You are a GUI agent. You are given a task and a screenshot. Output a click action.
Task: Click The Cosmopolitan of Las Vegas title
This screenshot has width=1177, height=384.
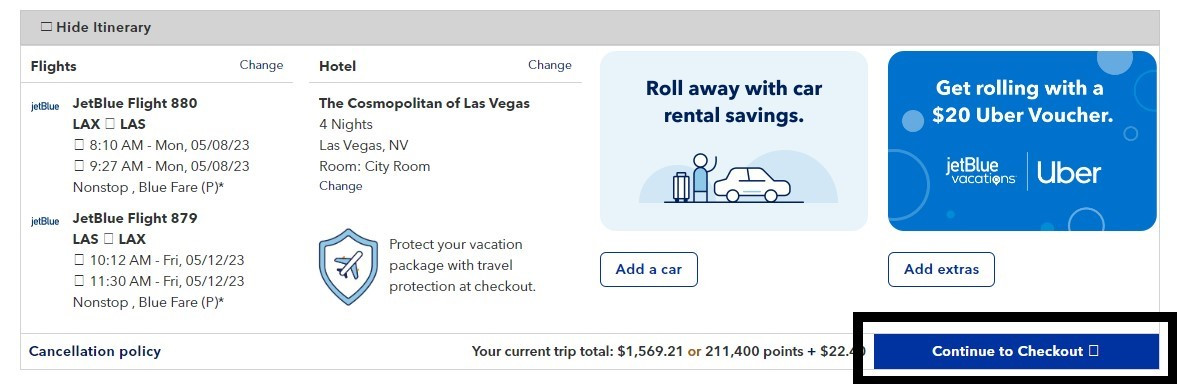point(424,104)
